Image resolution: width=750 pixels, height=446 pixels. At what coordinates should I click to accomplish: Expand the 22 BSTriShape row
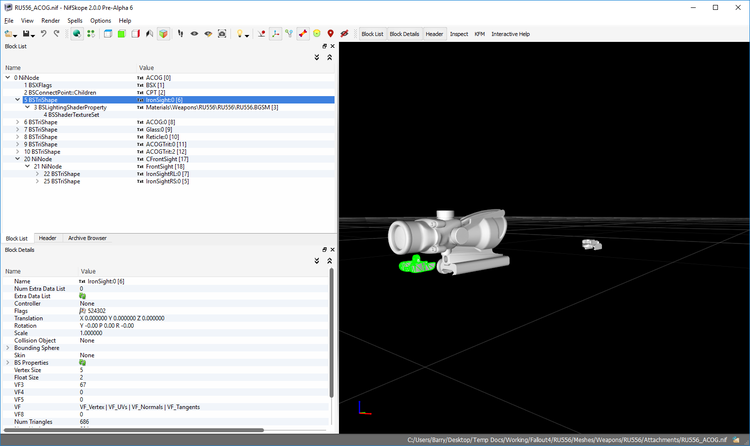37,174
